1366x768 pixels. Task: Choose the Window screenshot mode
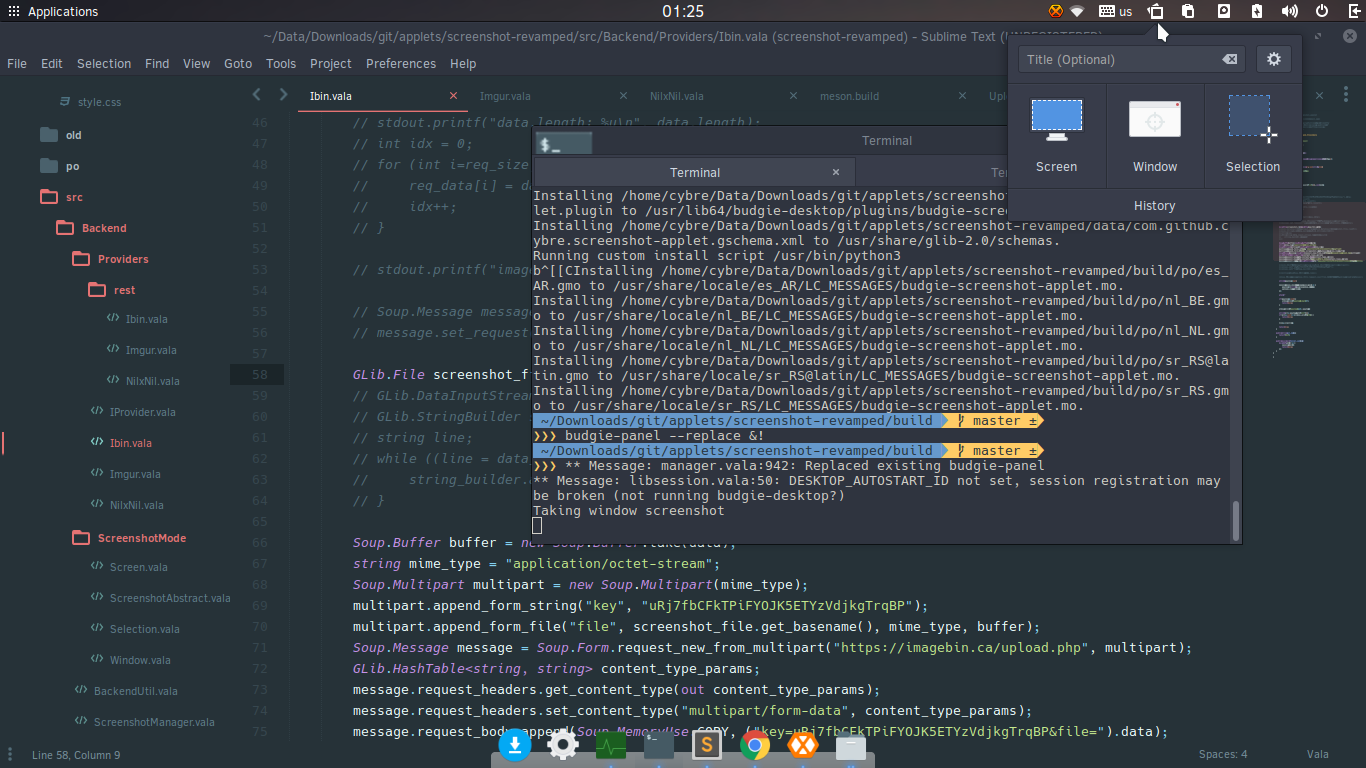pyautogui.click(x=1155, y=136)
